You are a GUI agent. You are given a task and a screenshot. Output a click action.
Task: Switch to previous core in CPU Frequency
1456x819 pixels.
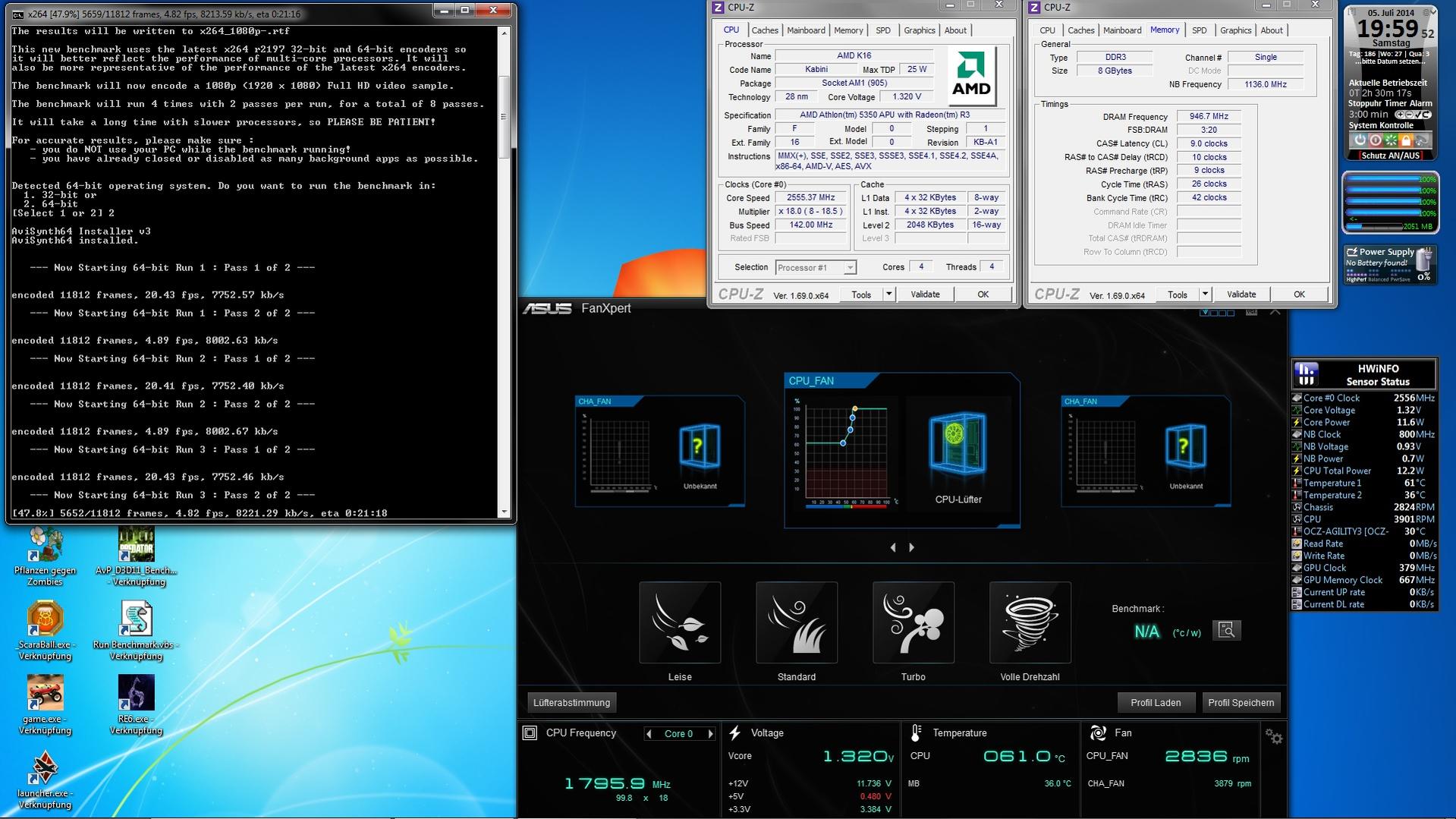tap(649, 734)
